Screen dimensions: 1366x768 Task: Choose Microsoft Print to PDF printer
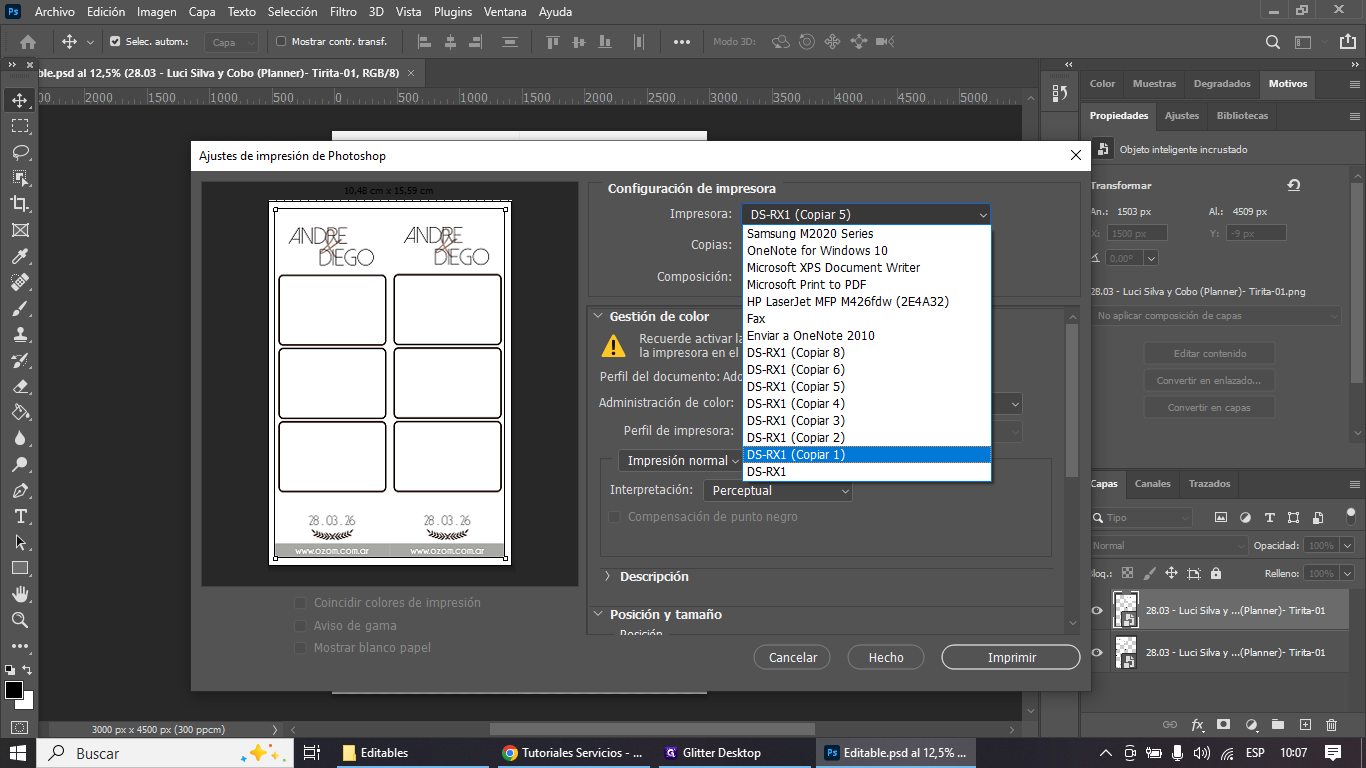pyautogui.click(x=867, y=285)
